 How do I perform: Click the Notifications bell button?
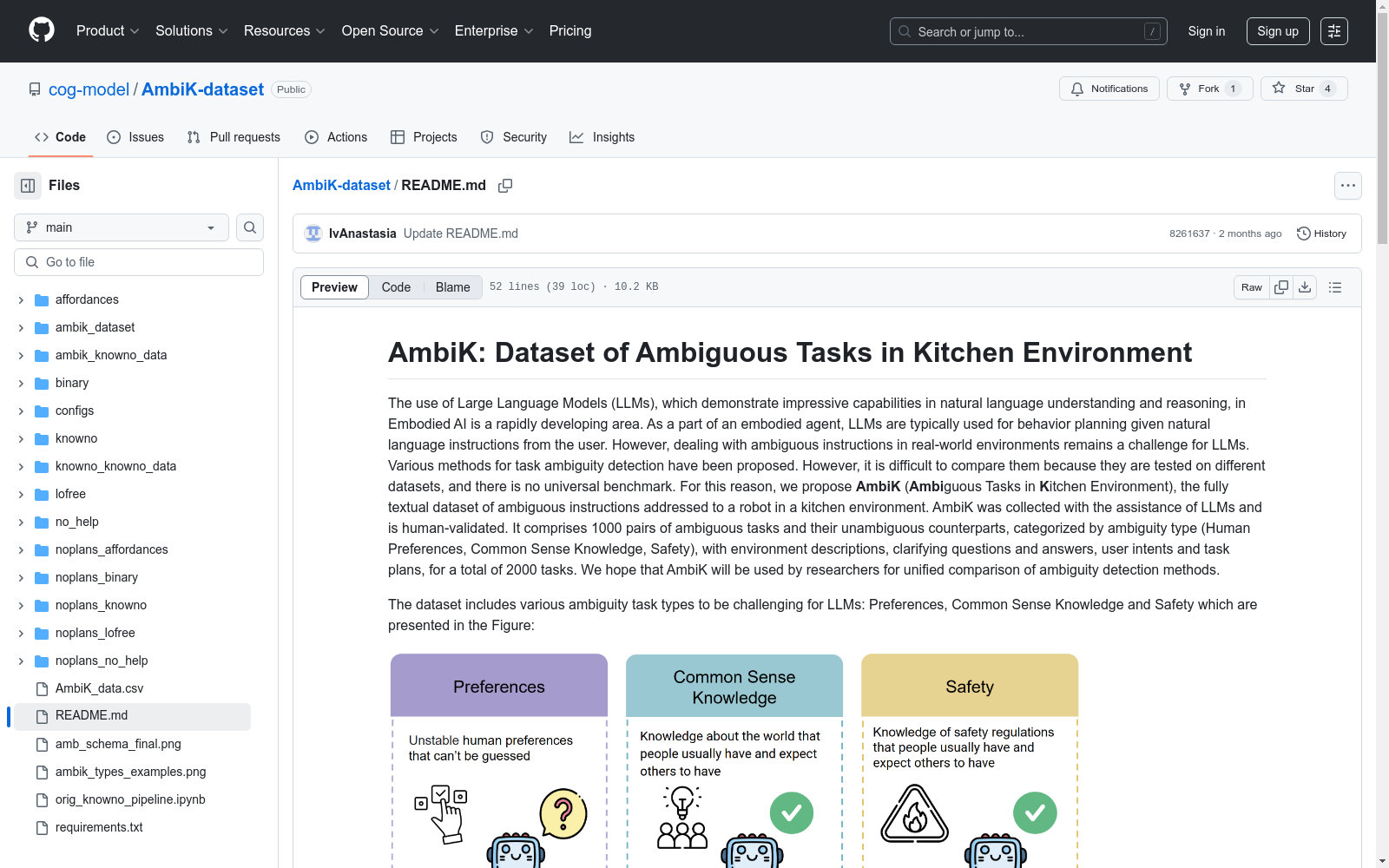click(x=1109, y=89)
